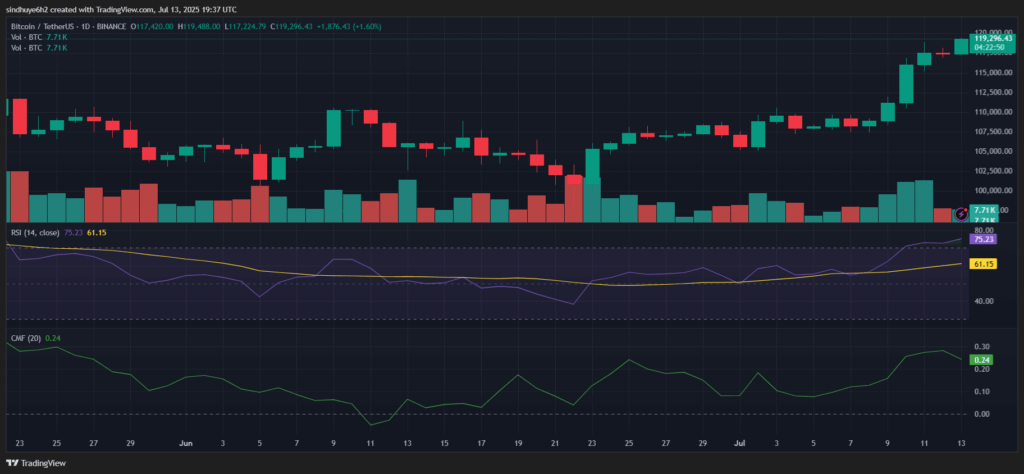Click the 40.00 level on the RSI scale
This screenshot has width=1024, height=474.
coord(982,301)
